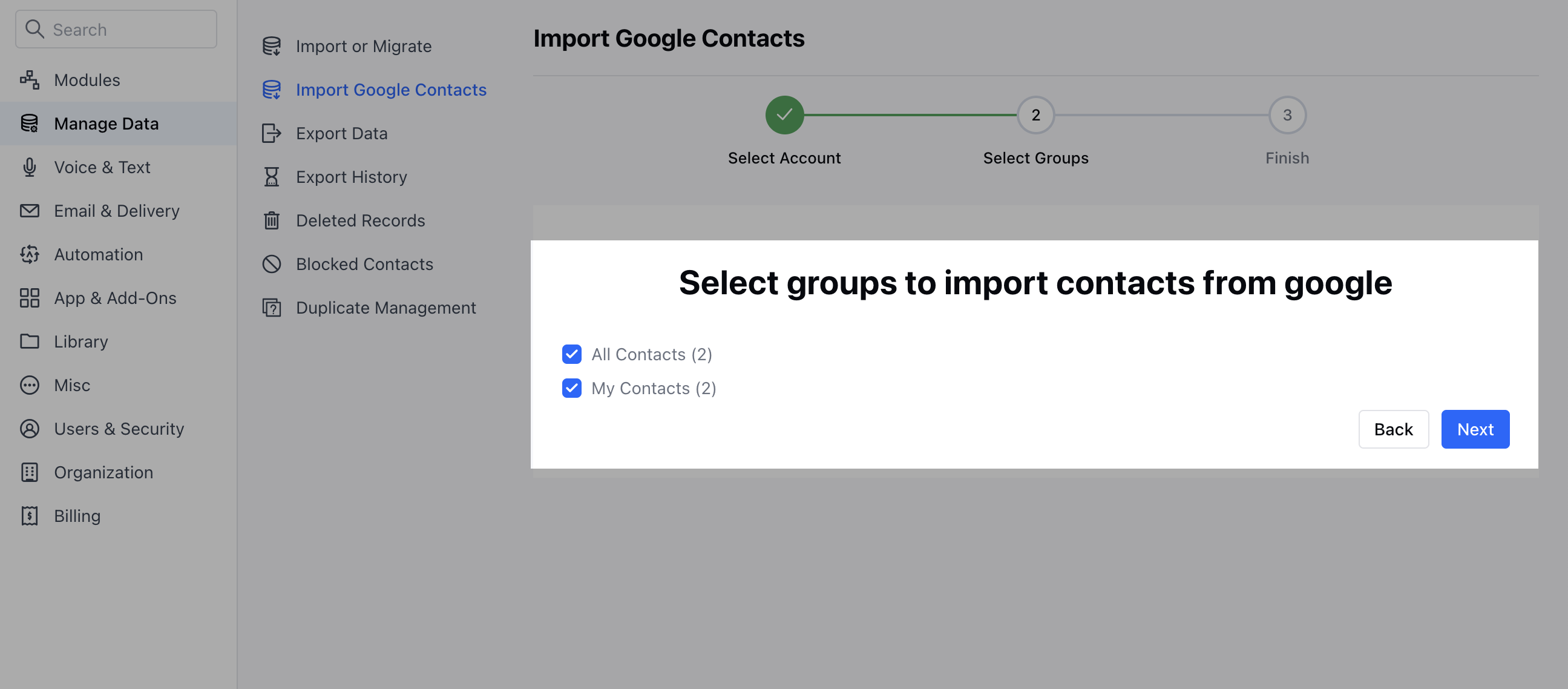
Task: Click the Import or Migrate database icon
Action: click(x=271, y=45)
